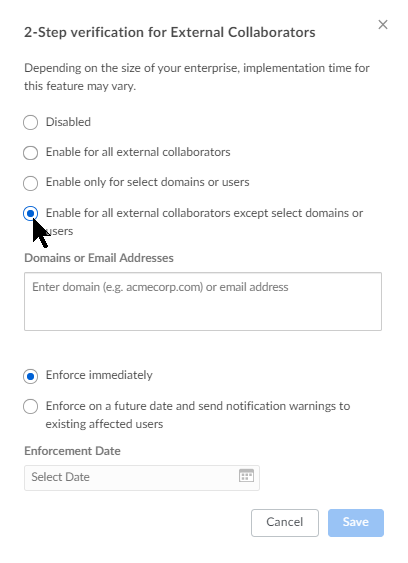The height and width of the screenshot is (563, 408).
Task: Open the Select Date field
Action: [142, 478]
